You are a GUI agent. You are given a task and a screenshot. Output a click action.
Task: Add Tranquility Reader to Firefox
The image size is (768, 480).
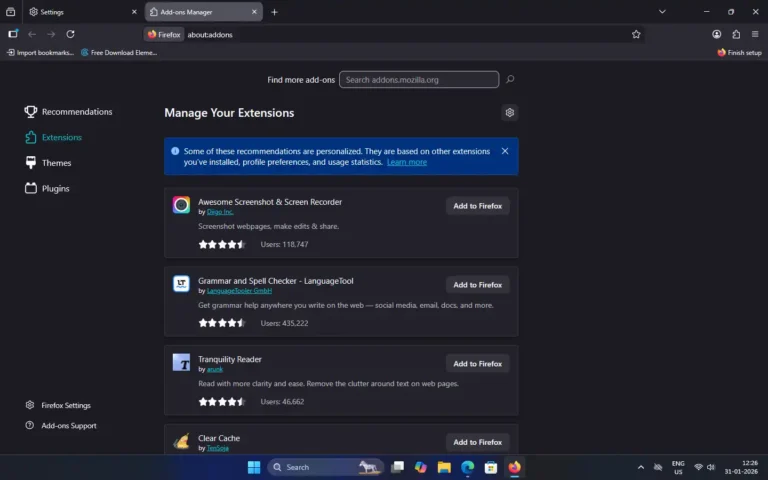click(x=478, y=363)
